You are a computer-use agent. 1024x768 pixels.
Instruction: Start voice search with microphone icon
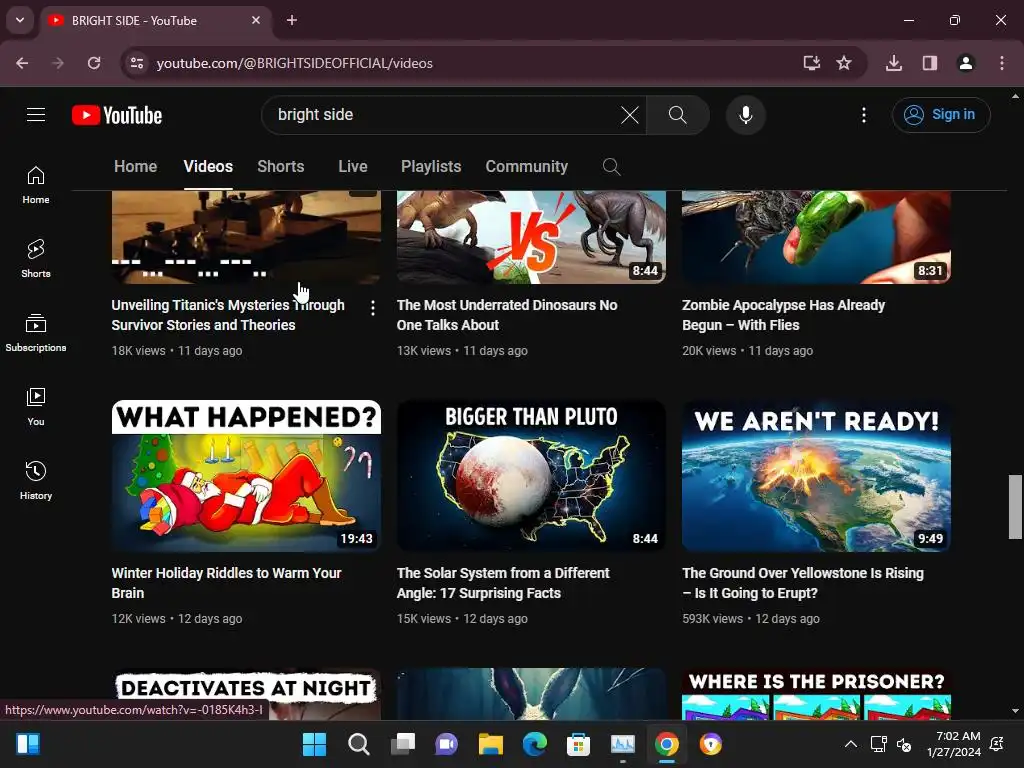tap(745, 115)
